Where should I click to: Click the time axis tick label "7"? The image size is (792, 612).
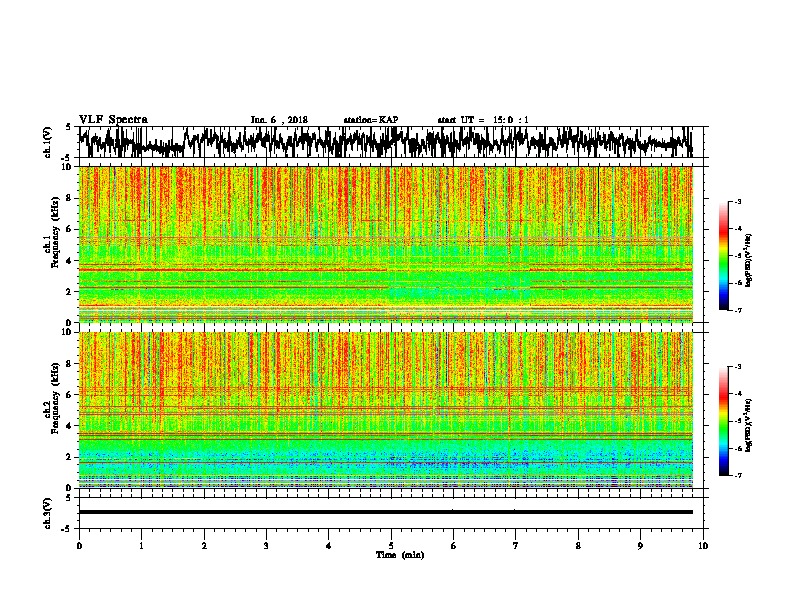[x=516, y=546]
